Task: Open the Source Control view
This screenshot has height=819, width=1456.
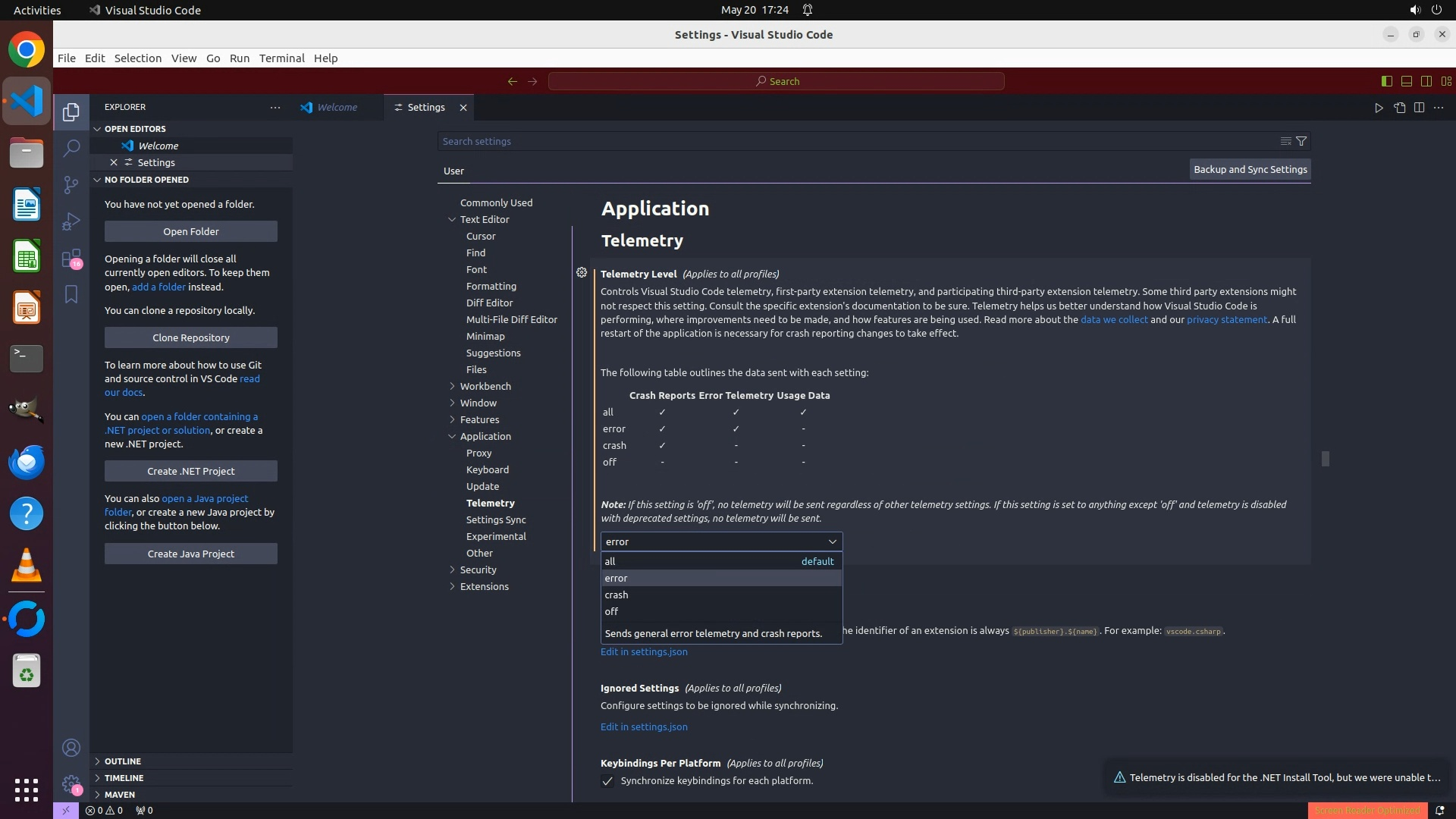Action: pyautogui.click(x=71, y=185)
